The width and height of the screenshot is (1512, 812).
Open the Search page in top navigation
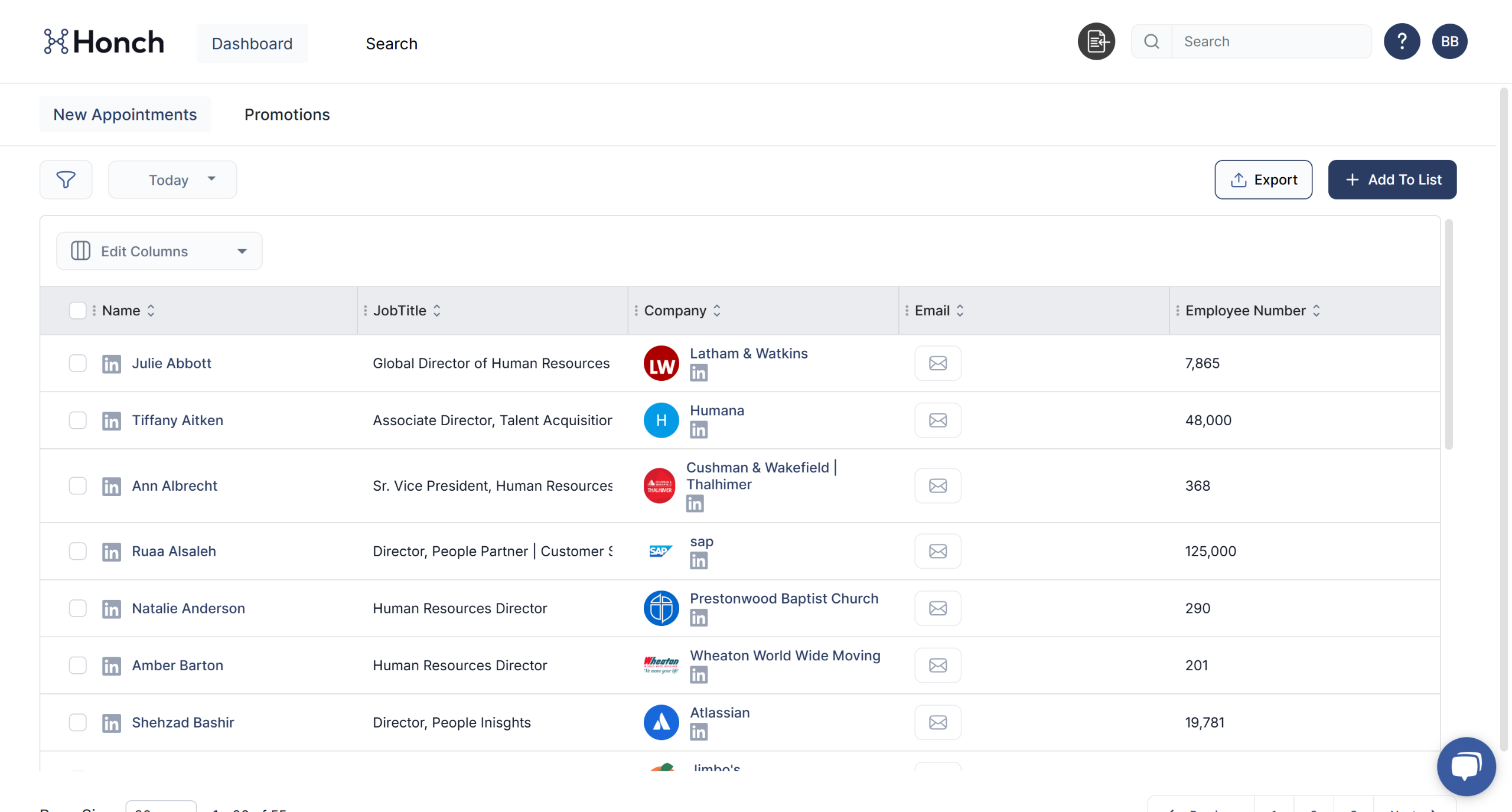click(391, 44)
